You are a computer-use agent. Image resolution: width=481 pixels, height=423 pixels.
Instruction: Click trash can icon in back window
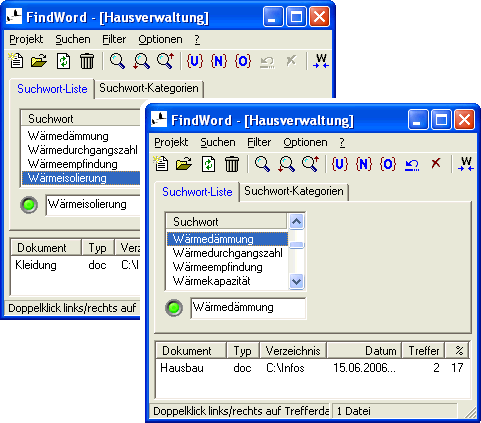tap(87, 61)
